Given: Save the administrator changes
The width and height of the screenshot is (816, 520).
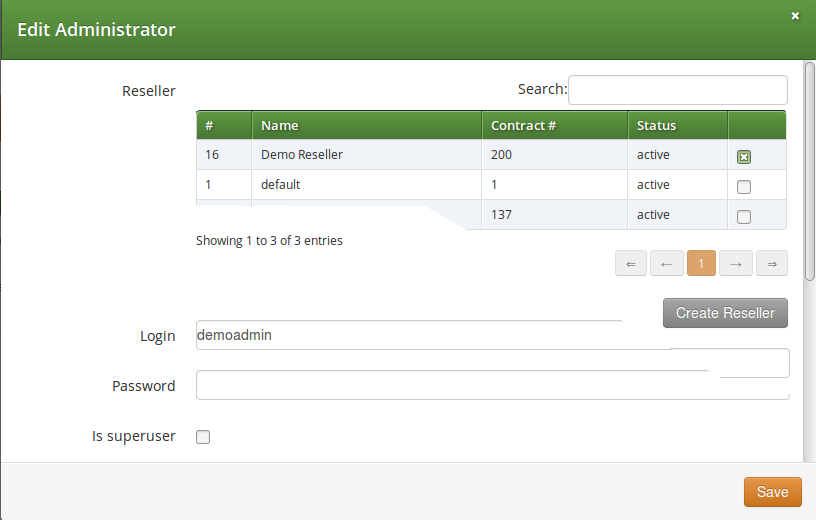Looking at the screenshot, I should click(x=772, y=492).
